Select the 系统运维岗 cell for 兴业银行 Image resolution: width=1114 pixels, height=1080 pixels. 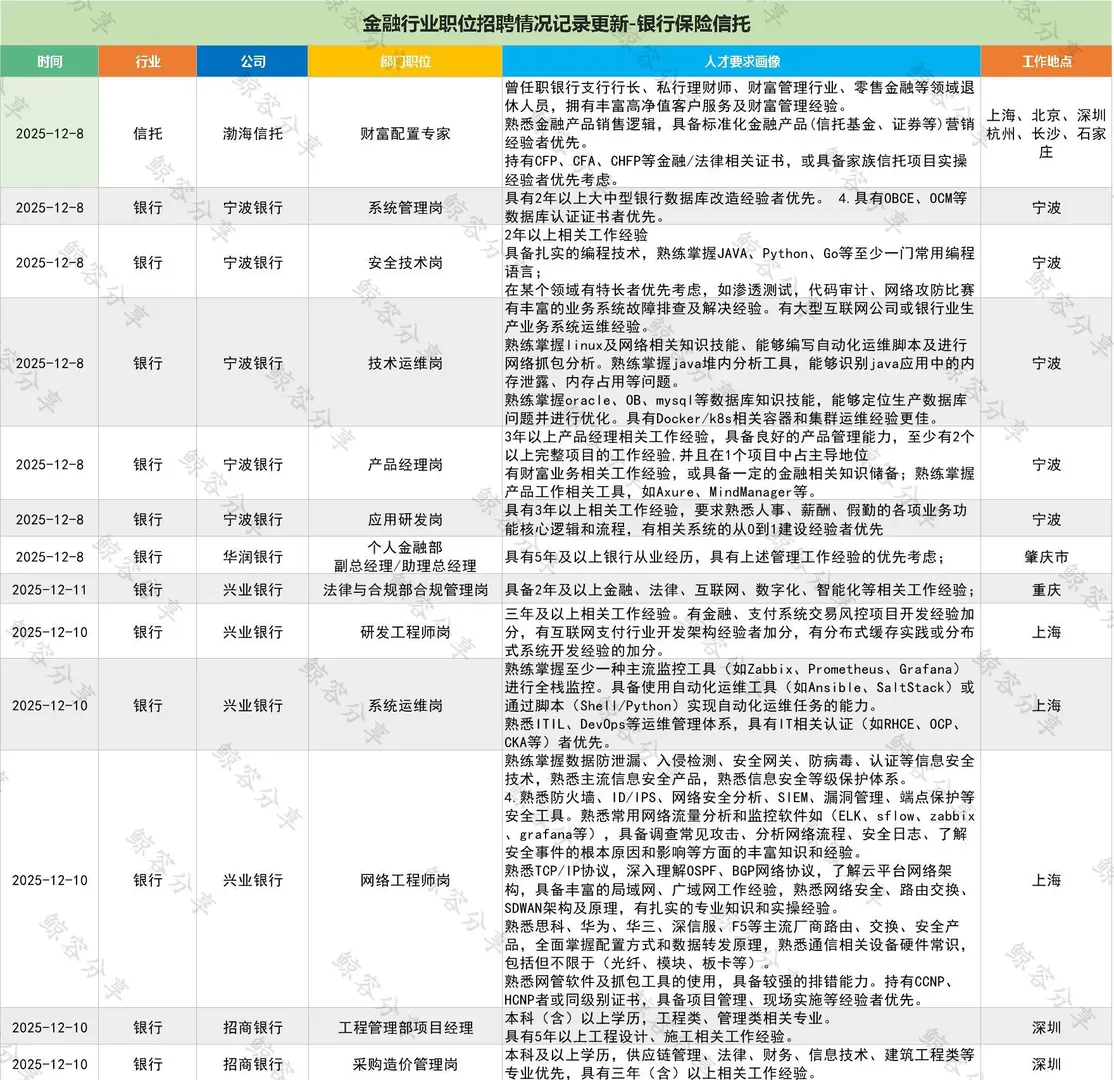click(x=404, y=705)
